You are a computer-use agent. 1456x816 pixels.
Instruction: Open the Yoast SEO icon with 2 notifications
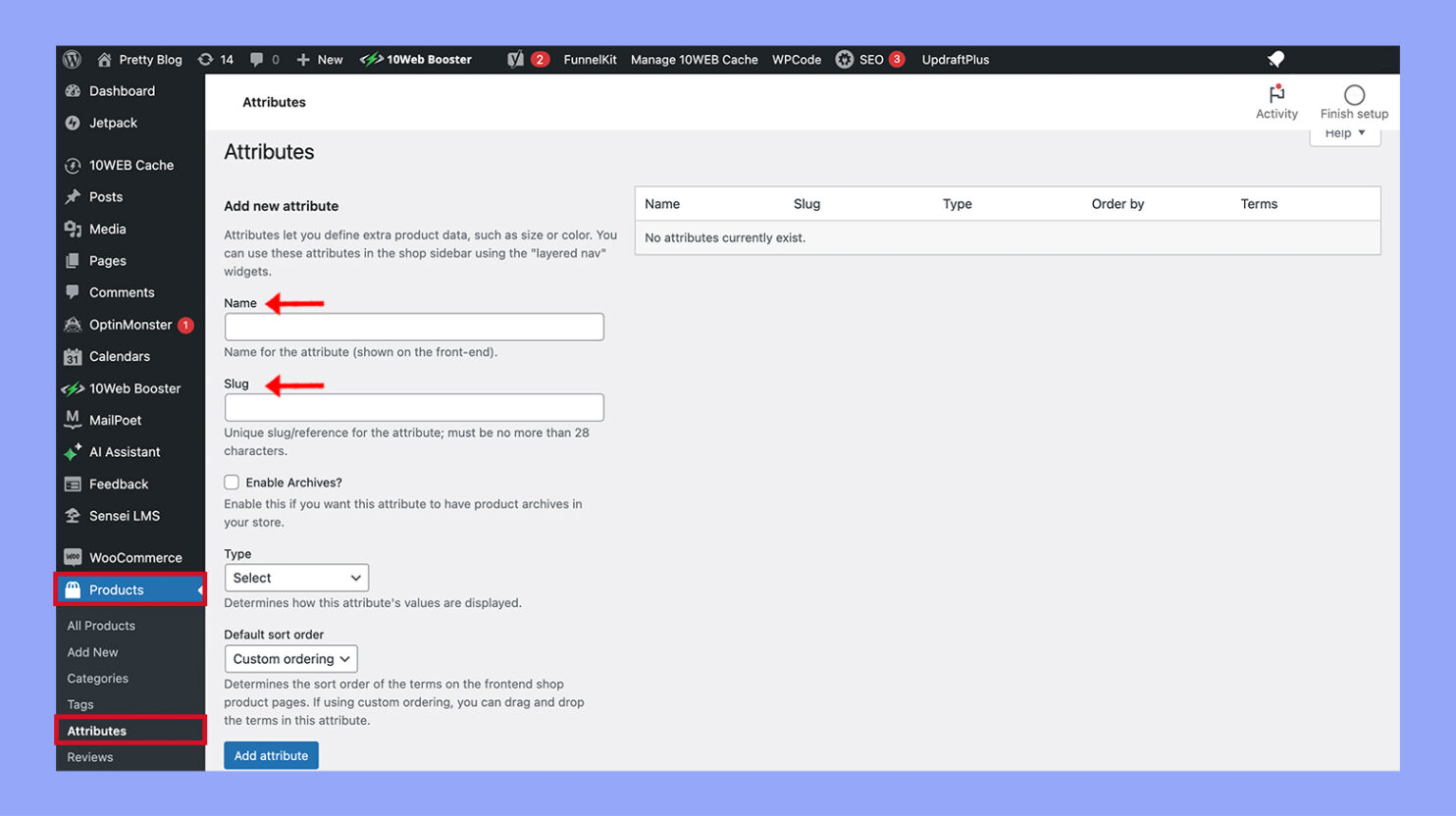tap(517, 59)
